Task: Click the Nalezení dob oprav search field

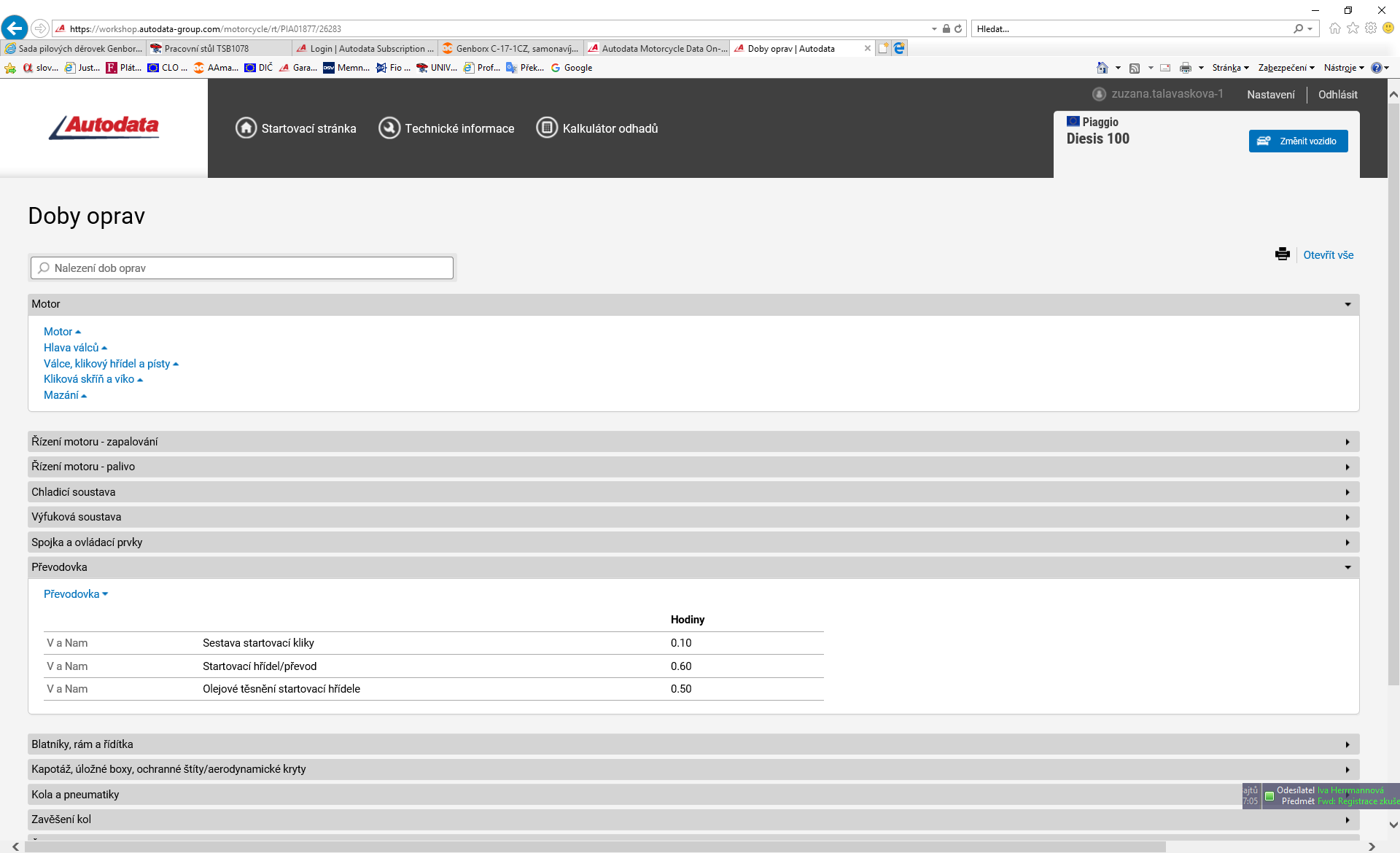Action: click(x=242, y=268)
